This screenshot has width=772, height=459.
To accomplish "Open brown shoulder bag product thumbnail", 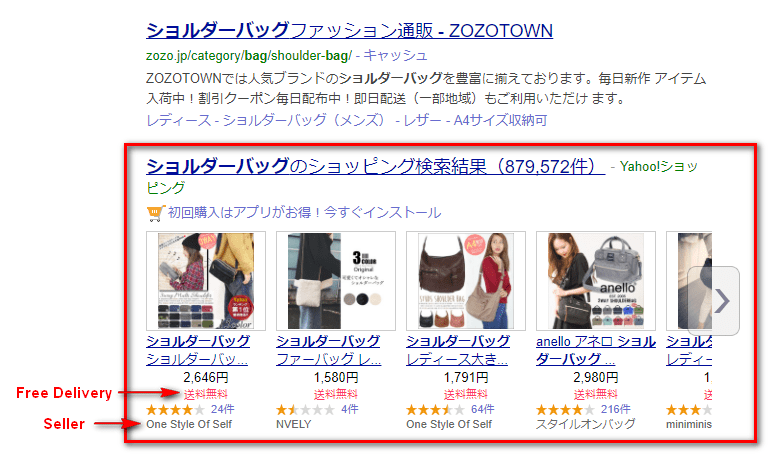I will [466, 281].
